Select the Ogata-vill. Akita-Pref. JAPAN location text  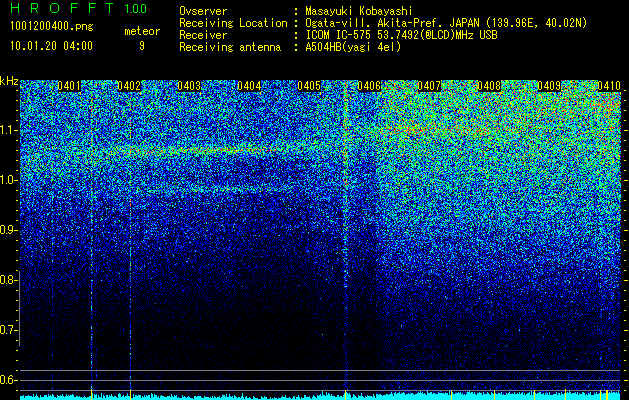[446, 23]
